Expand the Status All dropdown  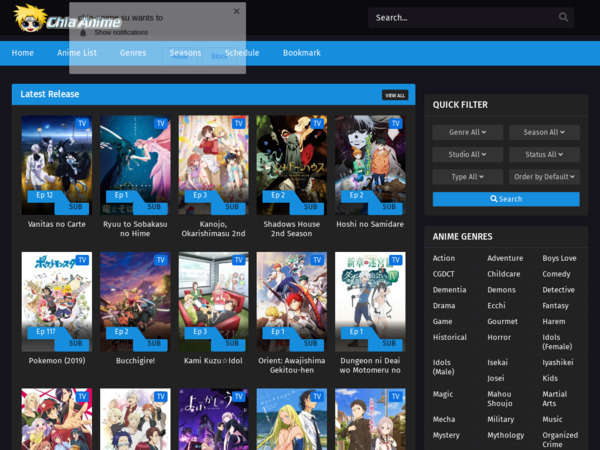click(x=544, y=155)
